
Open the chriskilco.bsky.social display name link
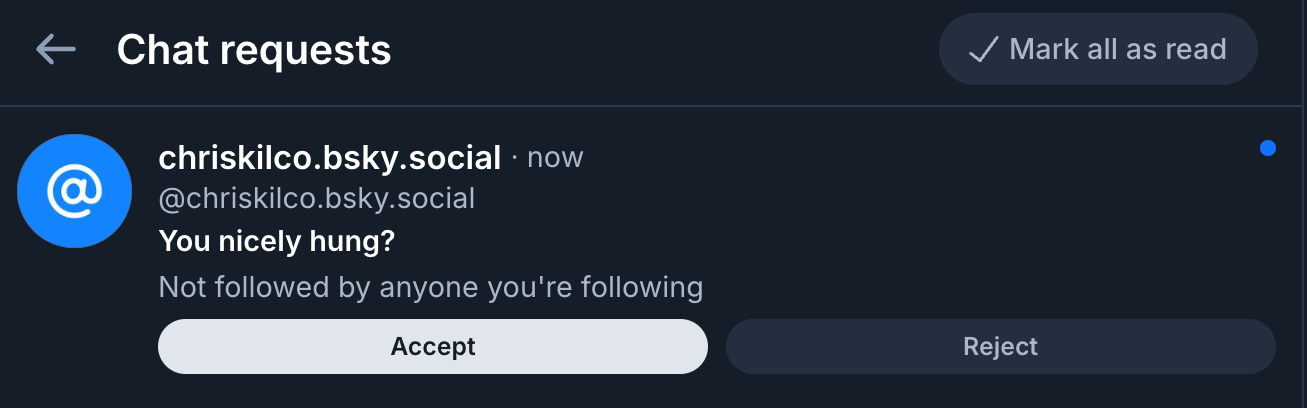(329, 158)
